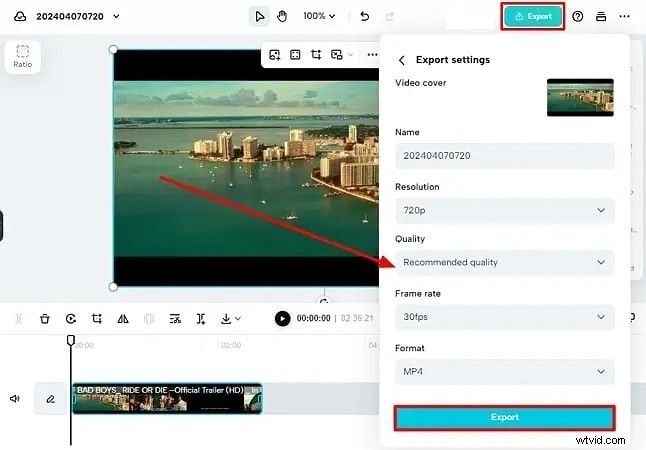This screenshot has height=450, width=646.
Task: Open the 30fps frame rate dropdown
Action: coord(505,317)
